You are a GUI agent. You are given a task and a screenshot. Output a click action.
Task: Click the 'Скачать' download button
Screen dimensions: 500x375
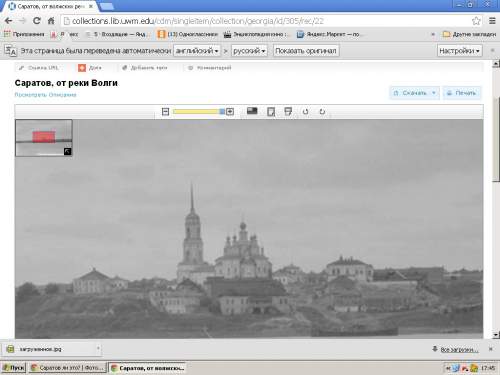tap(414, 93)
